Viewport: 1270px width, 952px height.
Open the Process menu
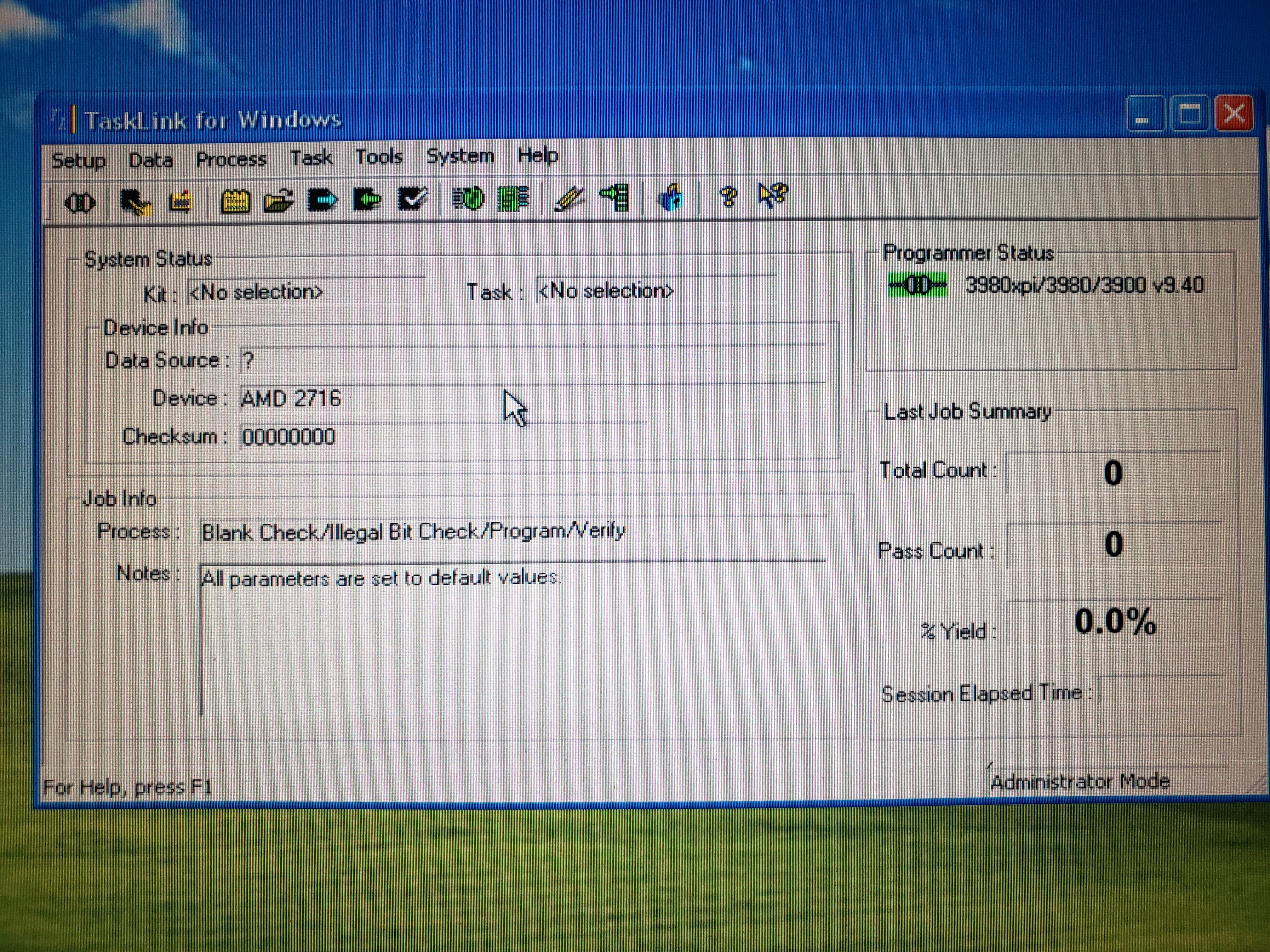pos(231,158)
